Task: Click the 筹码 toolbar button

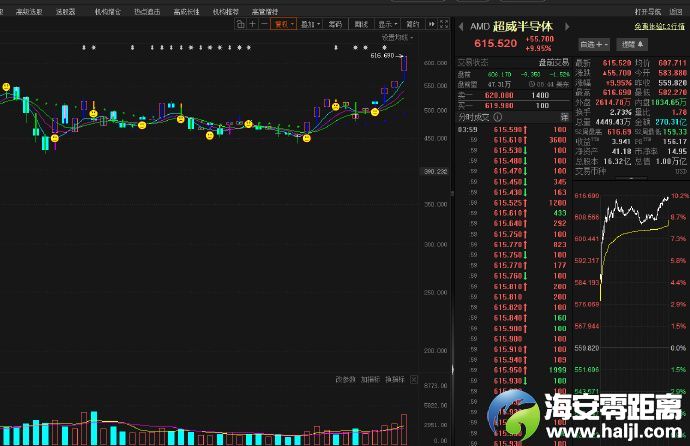Action: [x=335, y=24]
